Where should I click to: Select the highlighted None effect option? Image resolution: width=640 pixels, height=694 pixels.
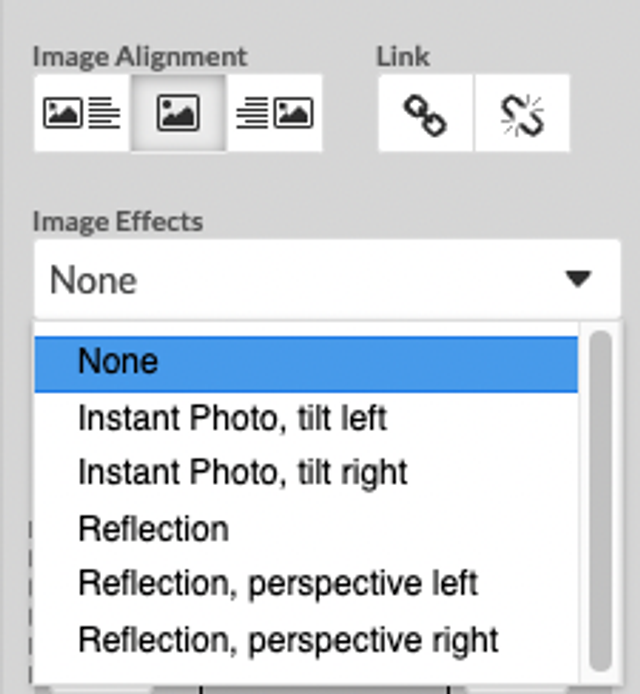pos(306,364)
